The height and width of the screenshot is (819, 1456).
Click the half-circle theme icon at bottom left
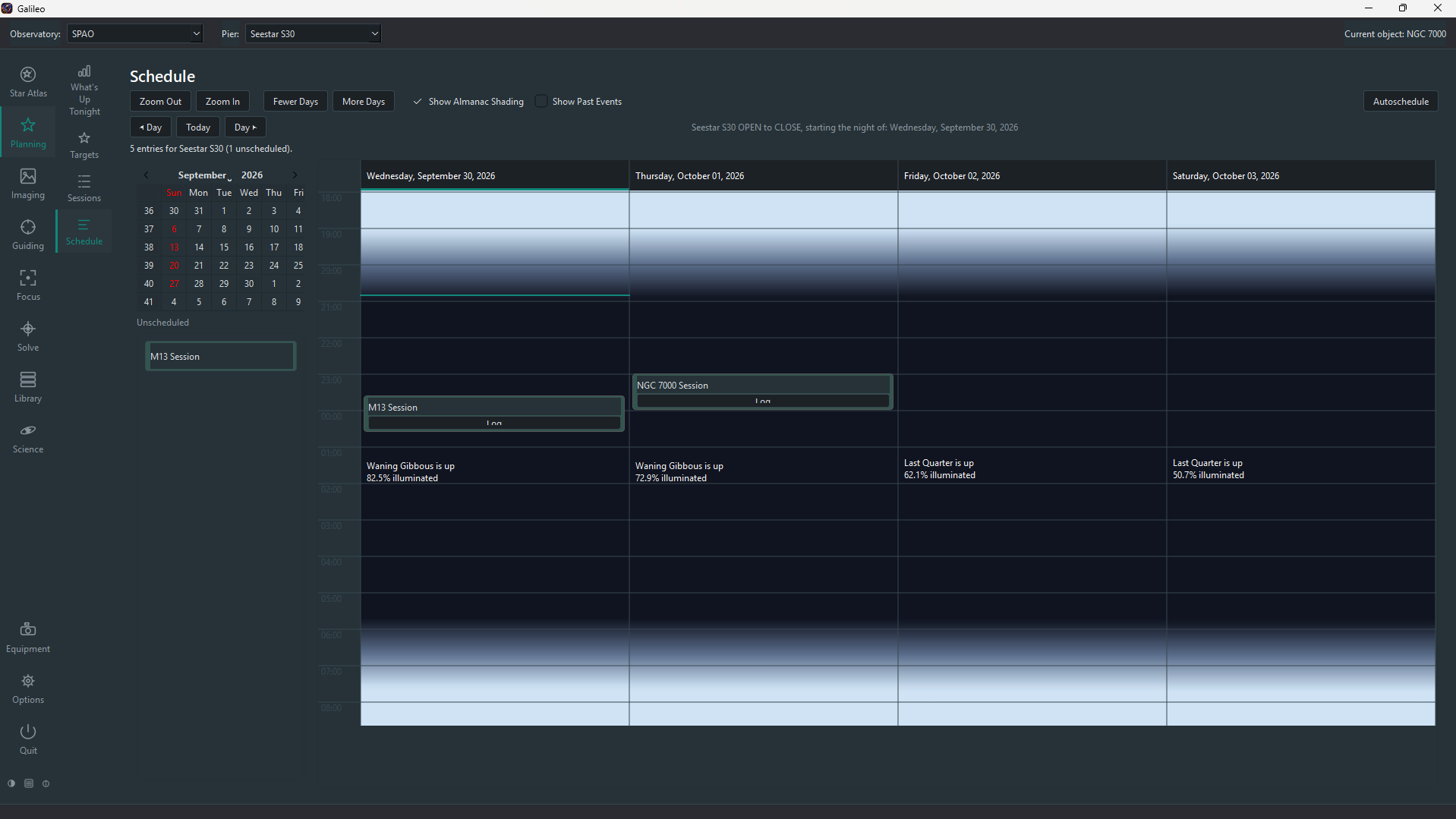coord(11,783)
